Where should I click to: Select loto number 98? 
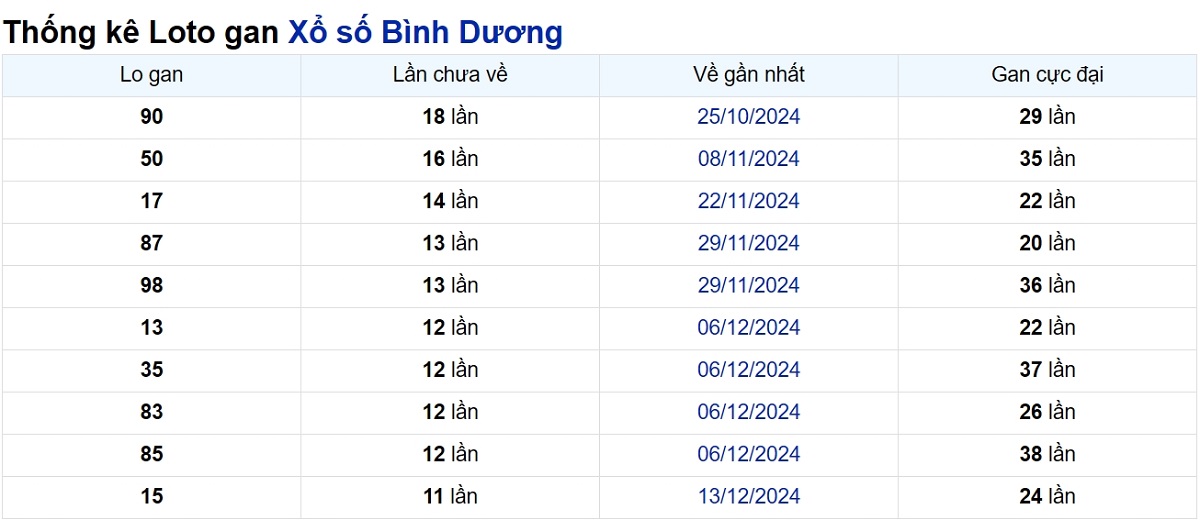[151, 285]
